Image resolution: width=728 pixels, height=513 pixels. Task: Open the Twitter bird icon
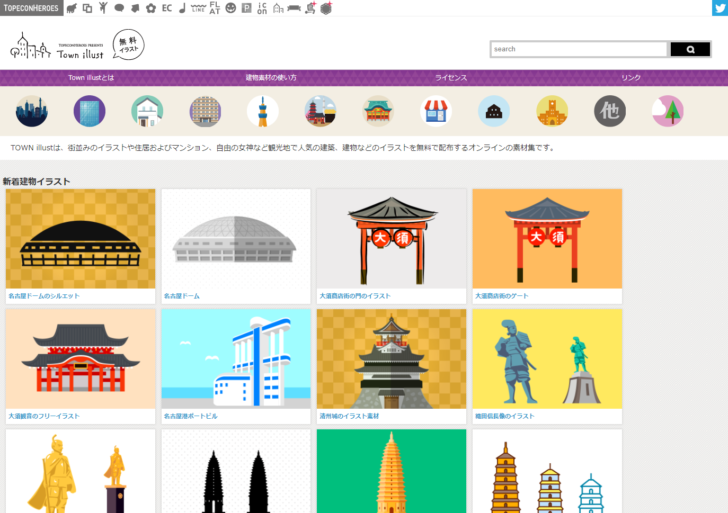point(720,8)
